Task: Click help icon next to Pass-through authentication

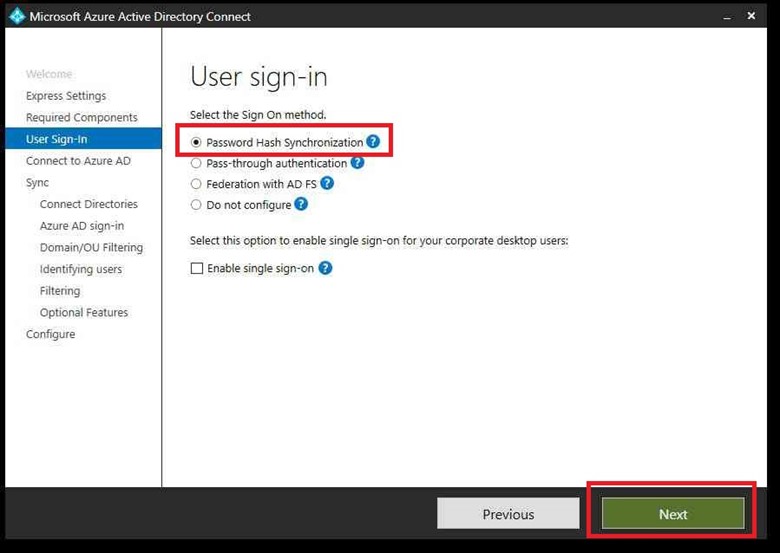Action: pyautogui.click(x=357, y=163)
